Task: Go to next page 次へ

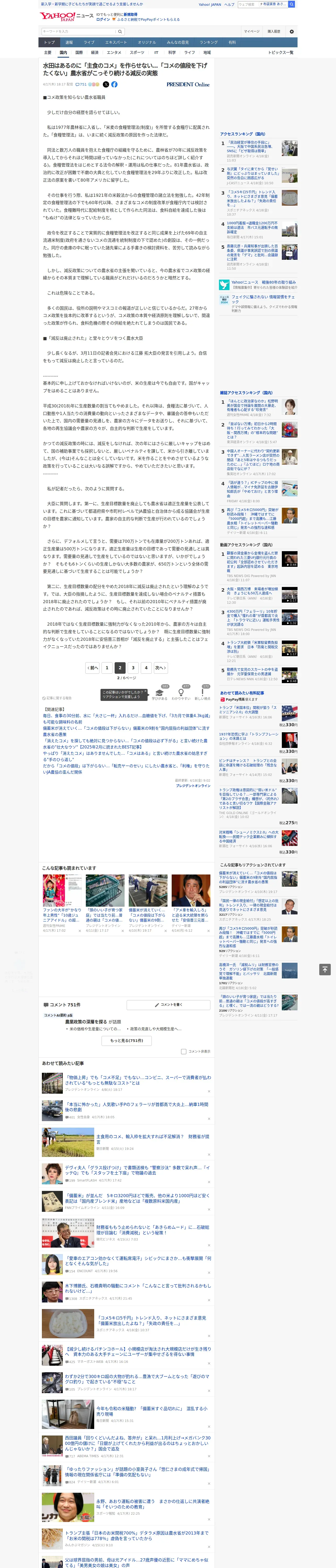Action: coord(160,667)
